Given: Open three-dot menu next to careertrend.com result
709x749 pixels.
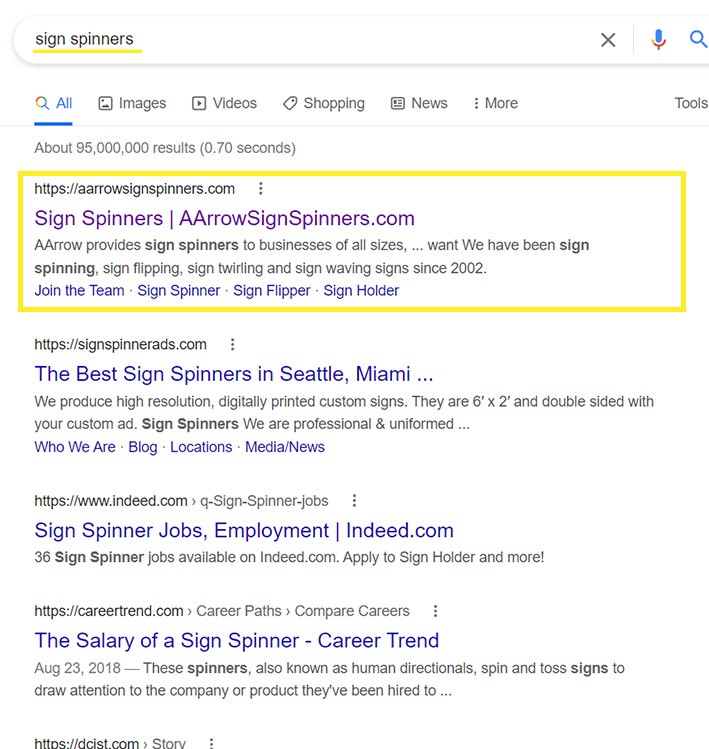Looking at the screenshot, I should [x=435, y=610].
